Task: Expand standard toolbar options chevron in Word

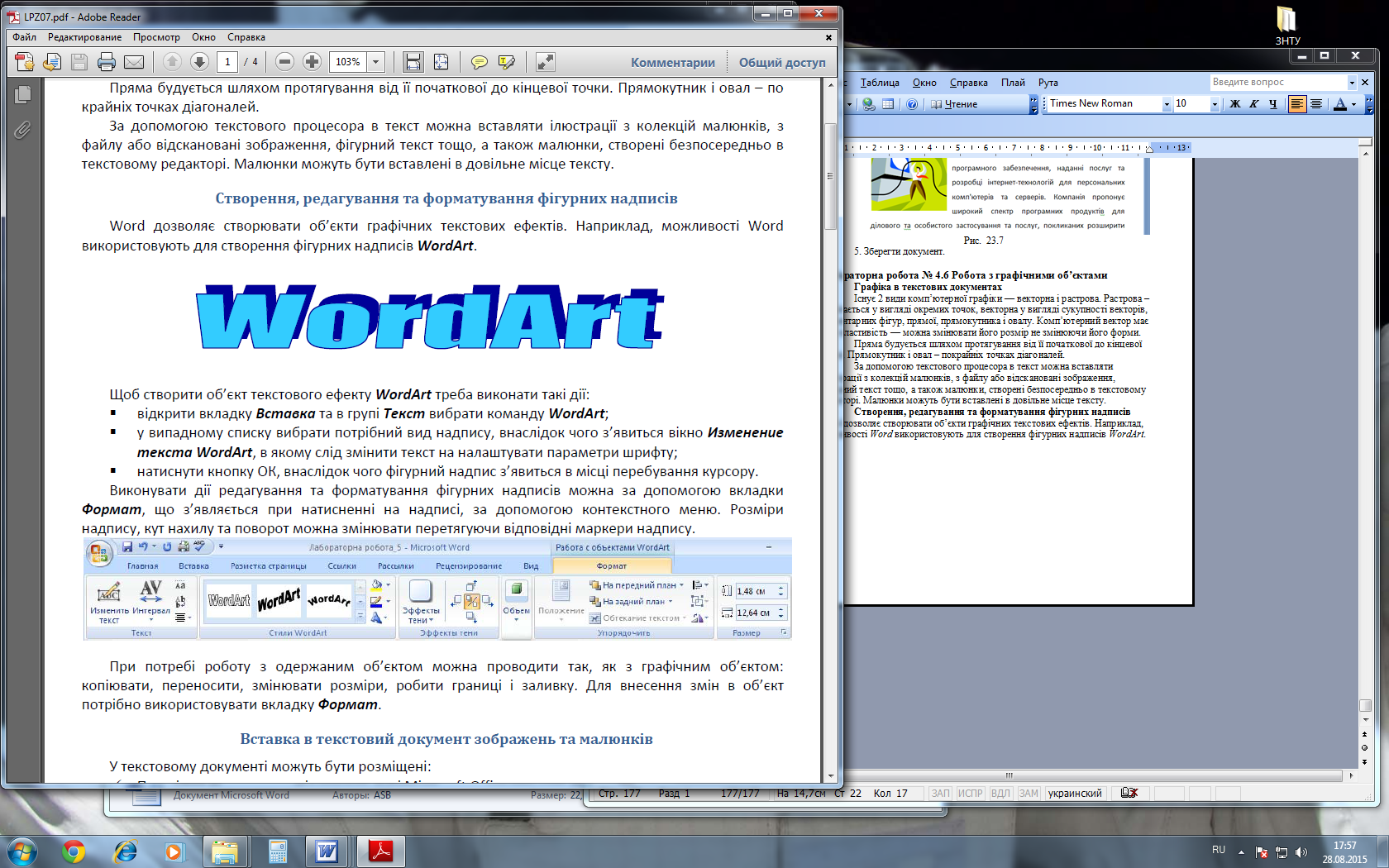Action: click(1033, 104)
